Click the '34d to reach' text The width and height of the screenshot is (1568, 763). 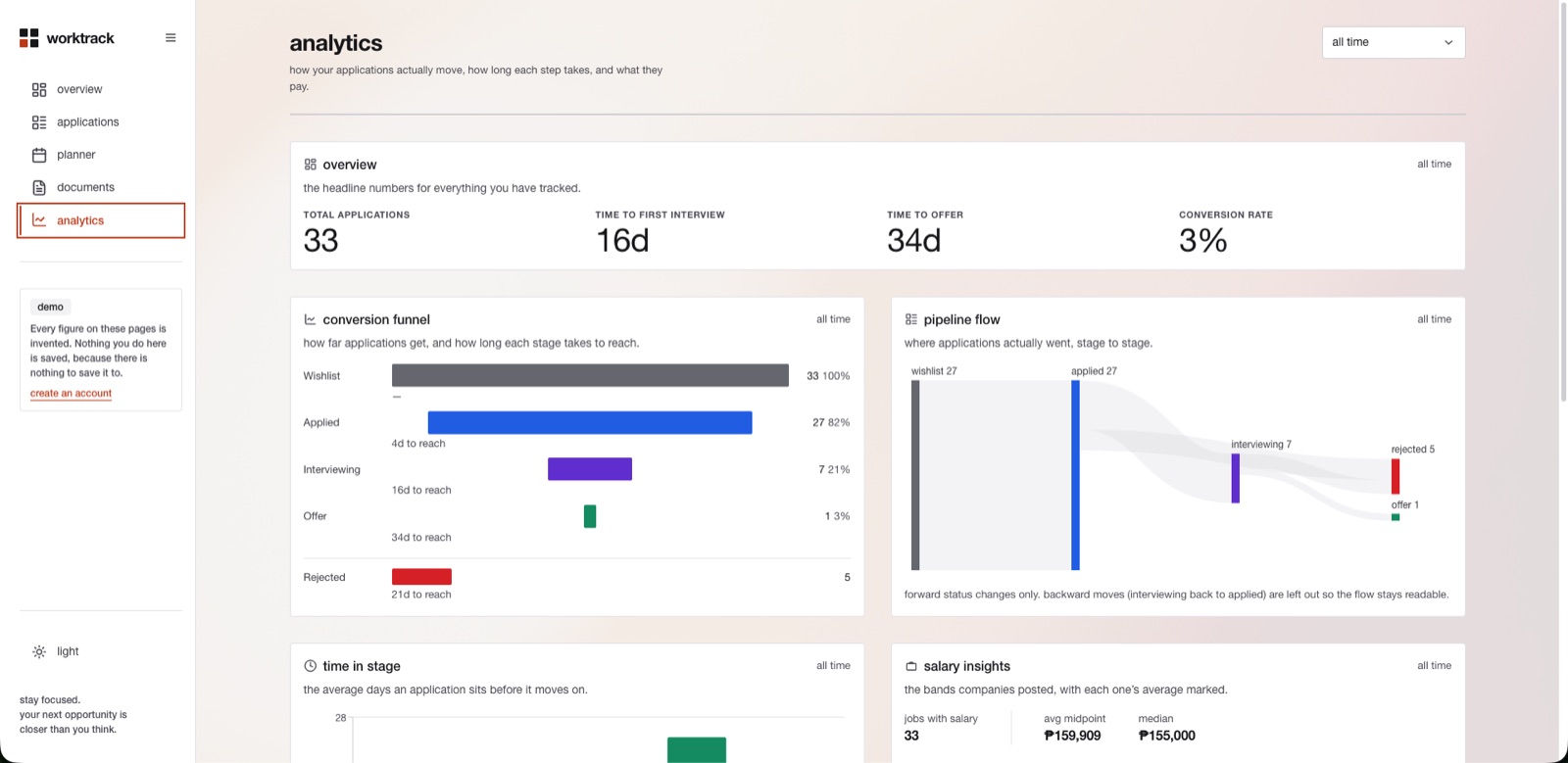(421, 538)
